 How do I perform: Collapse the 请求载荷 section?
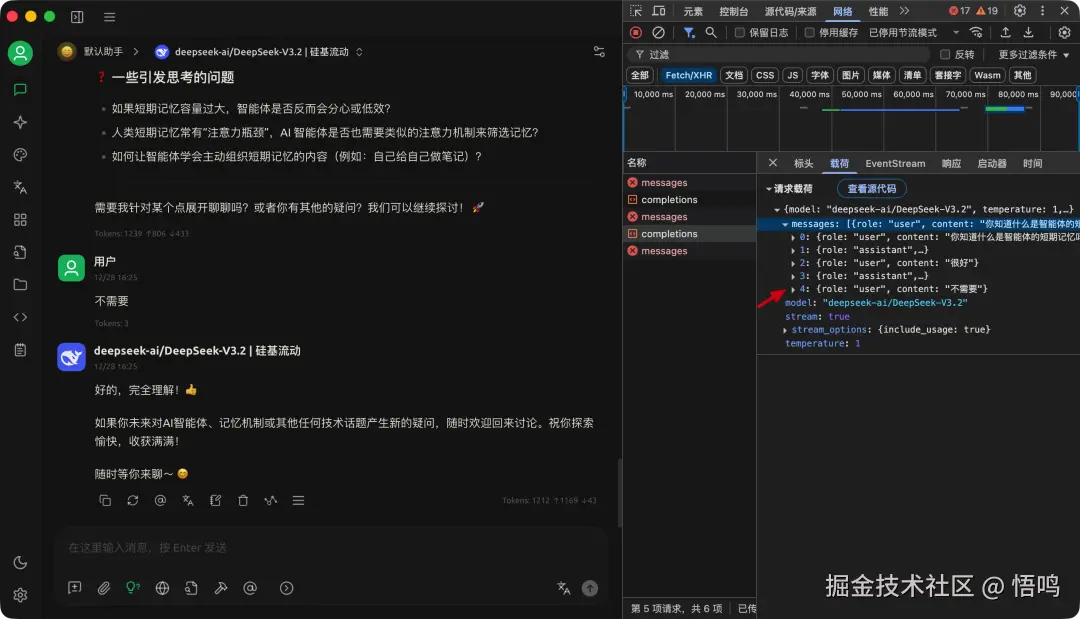coord(769,189)
